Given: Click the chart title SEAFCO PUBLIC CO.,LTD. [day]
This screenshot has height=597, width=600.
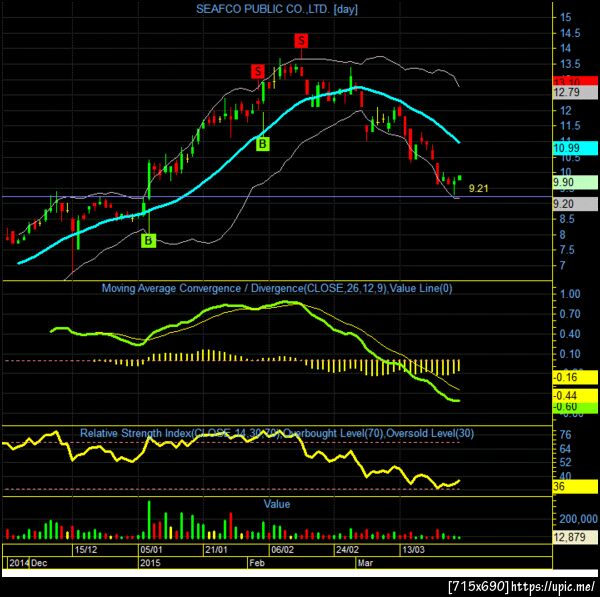Looking at the screenshot, I should click(x=277, y=9).
